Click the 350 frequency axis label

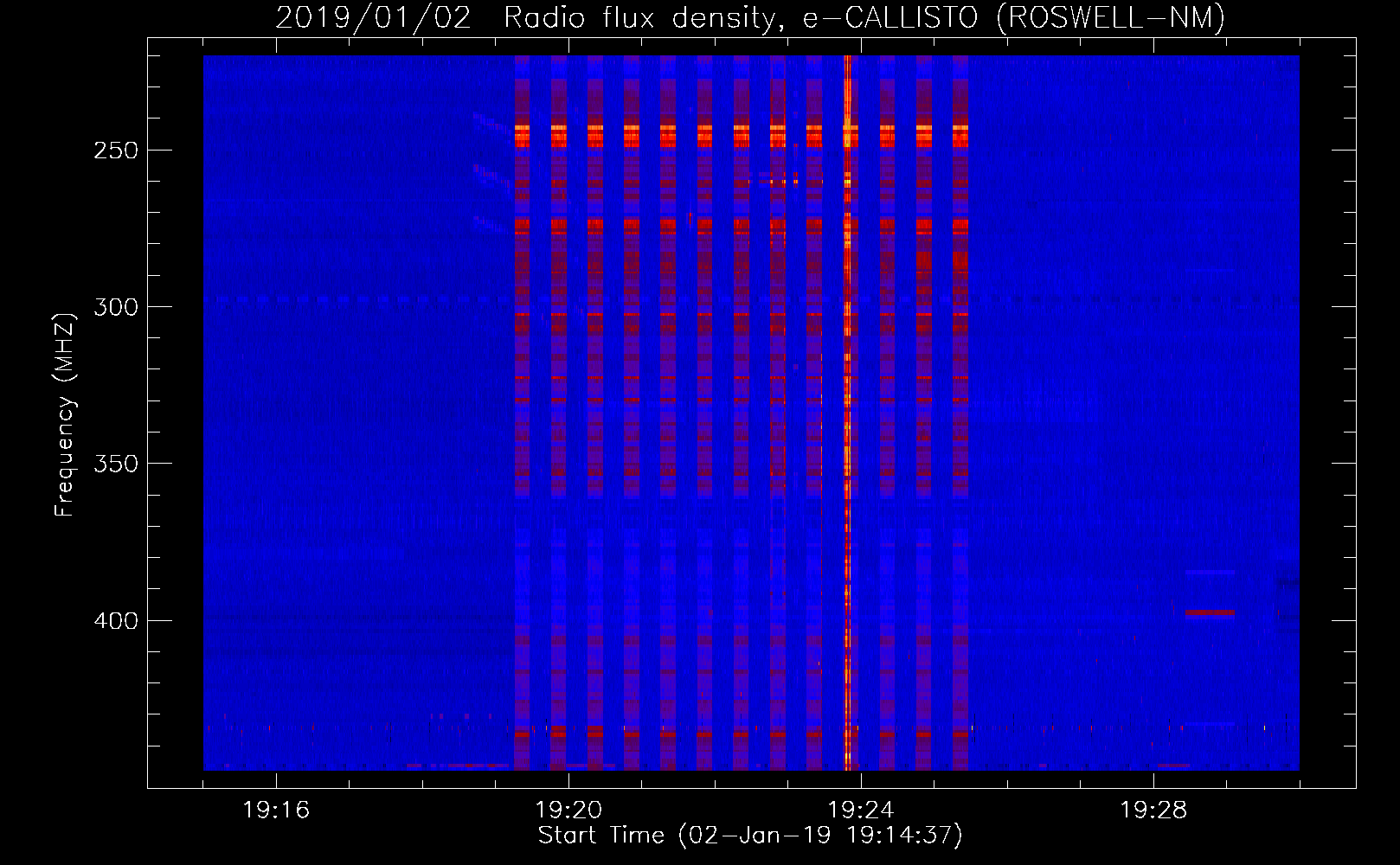[115, 464]
